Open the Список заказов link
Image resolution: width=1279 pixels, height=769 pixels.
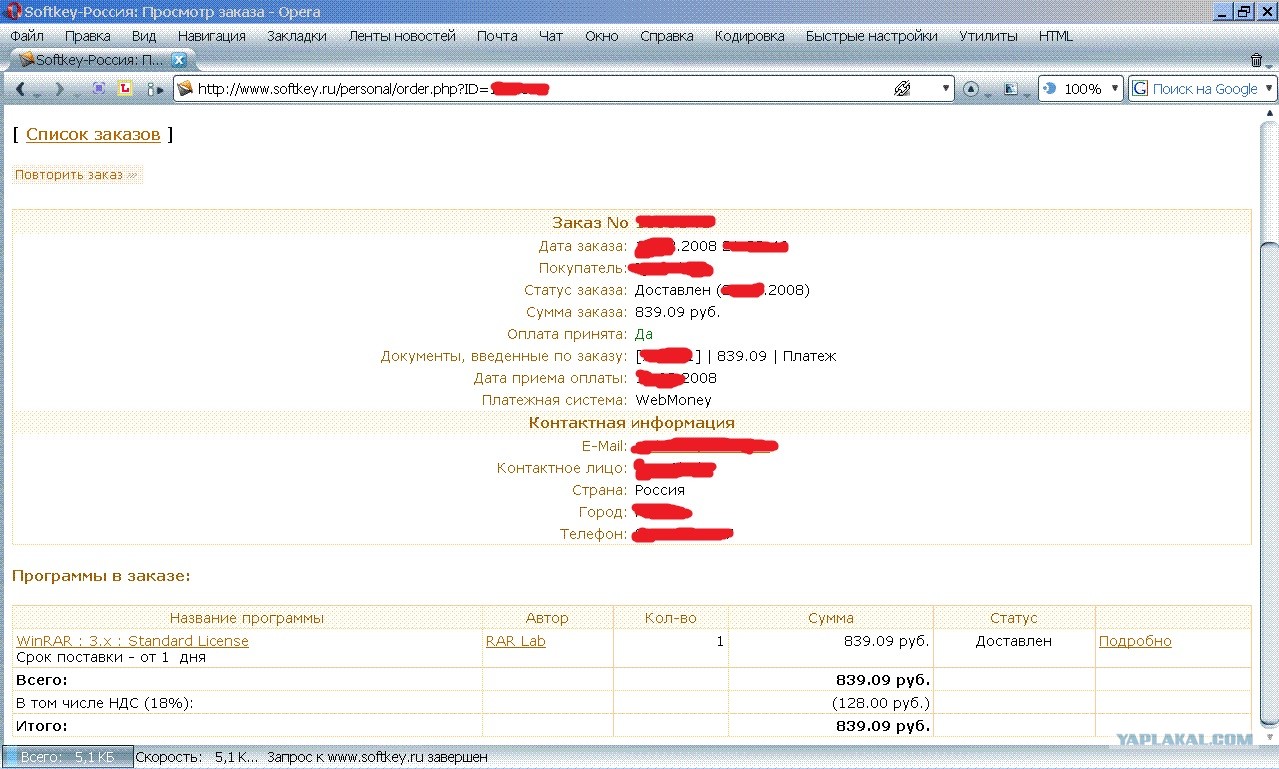click(x=93, y=134)
